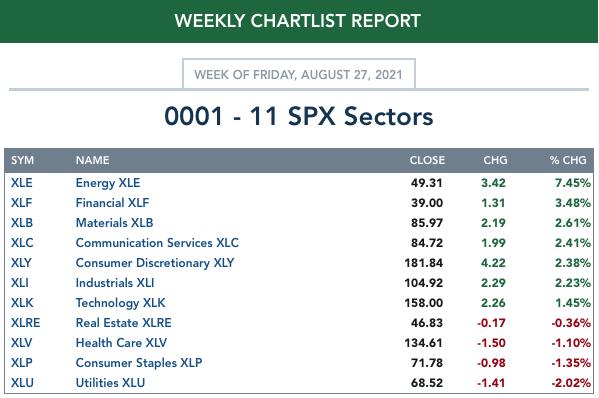Open Consumer Discretionary XLY link
The image size is (599, 398).
pyautogui.click(x=155, y=263)
